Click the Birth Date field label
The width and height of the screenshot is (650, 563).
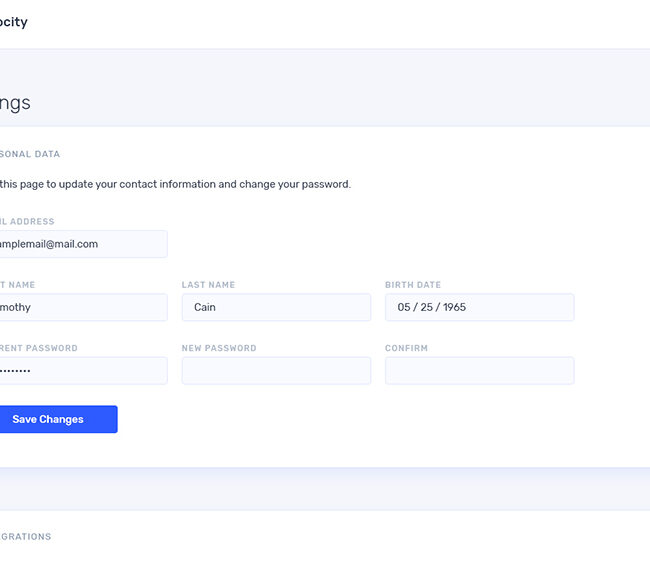tap(412, 285)
